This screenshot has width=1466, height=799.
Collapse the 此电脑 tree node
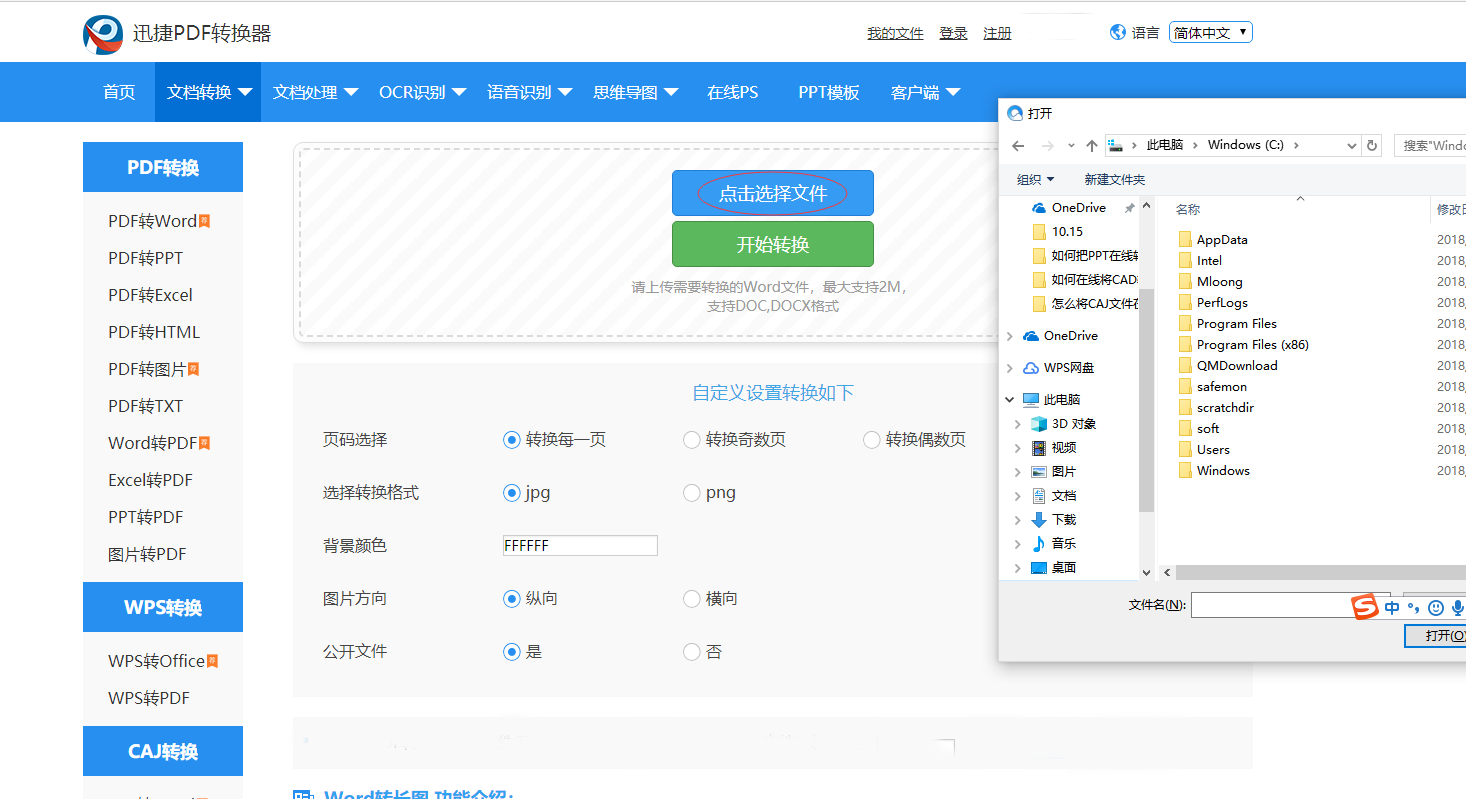coord(1010,399)
